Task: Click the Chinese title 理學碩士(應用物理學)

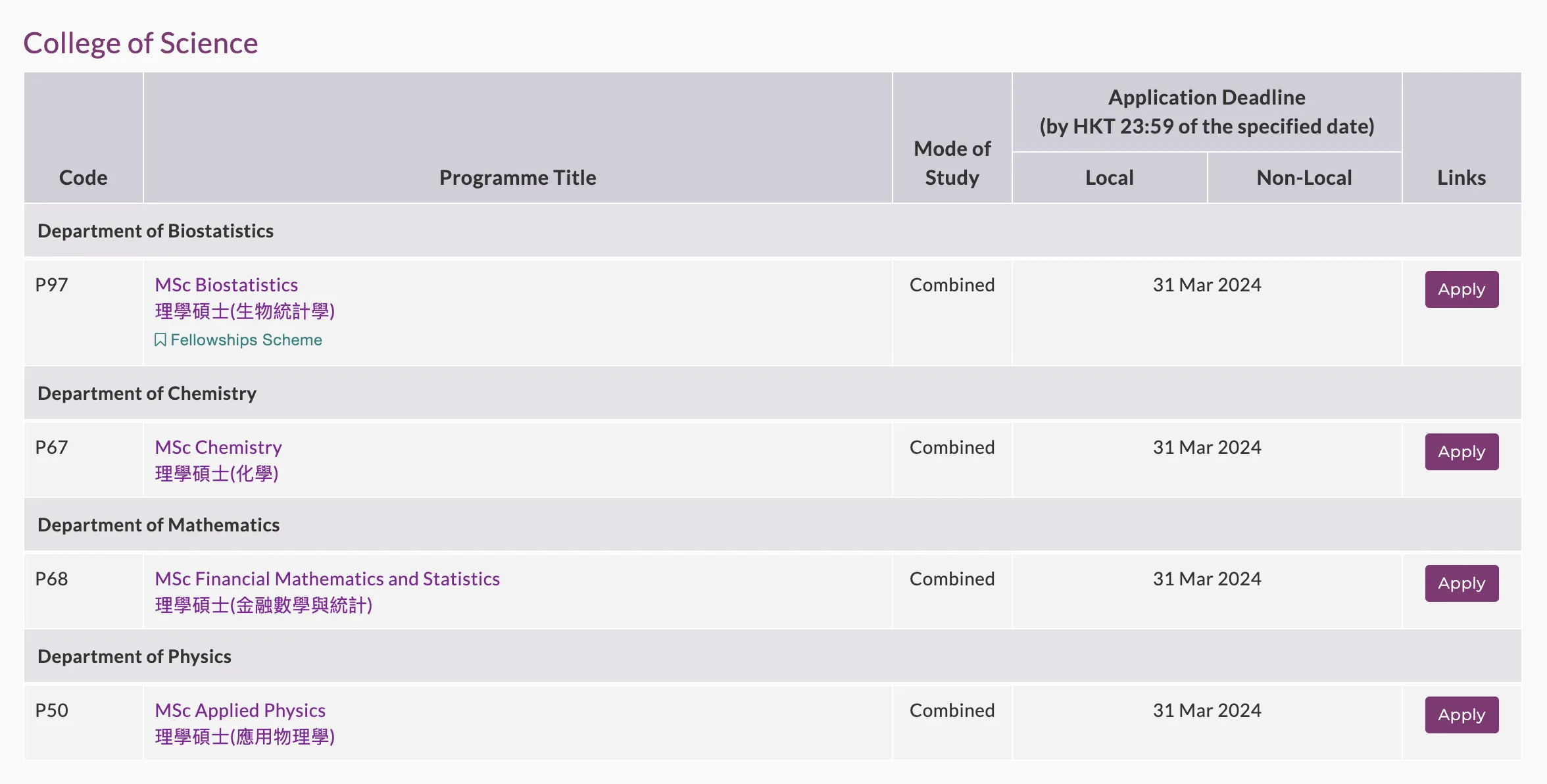Action: [245, 737]
